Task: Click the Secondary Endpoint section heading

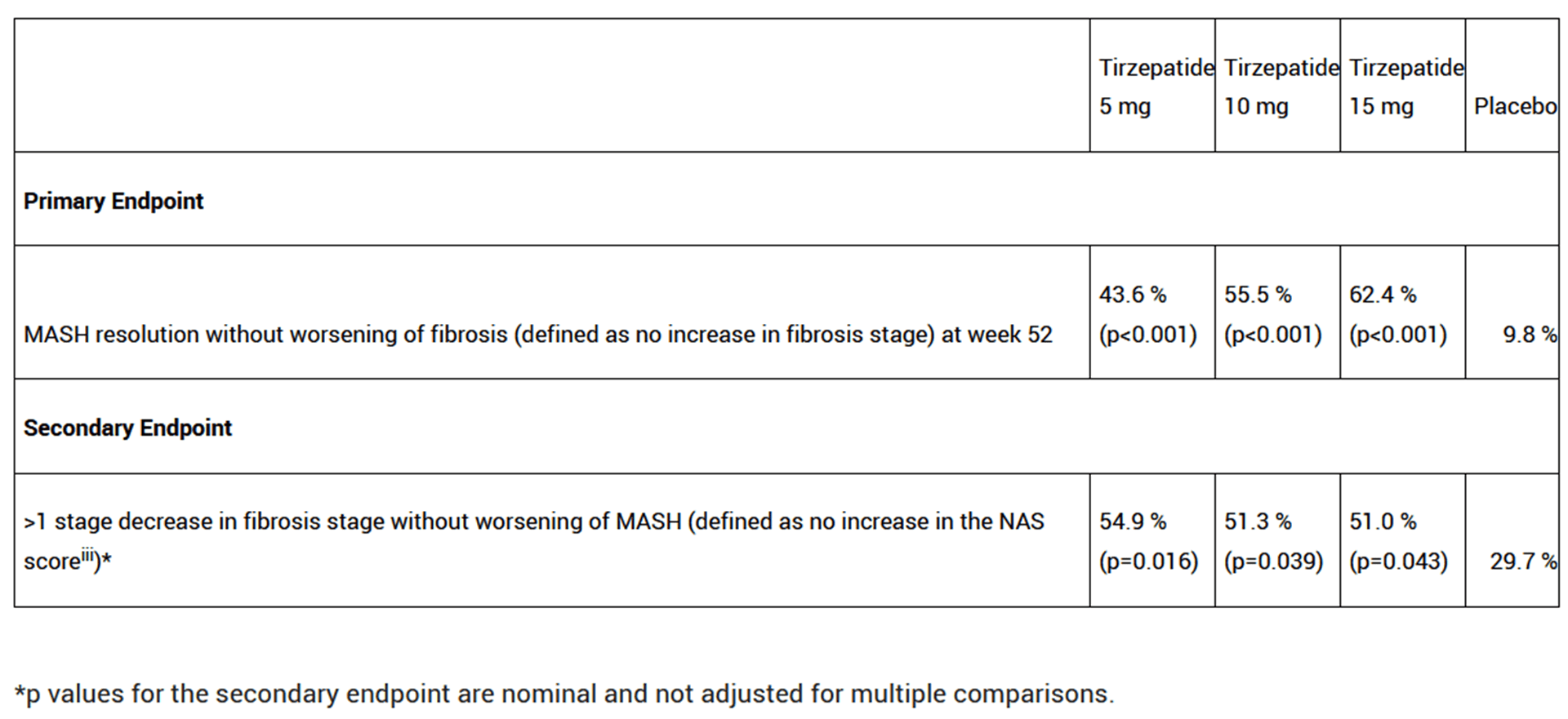Action: coord(127,428)
